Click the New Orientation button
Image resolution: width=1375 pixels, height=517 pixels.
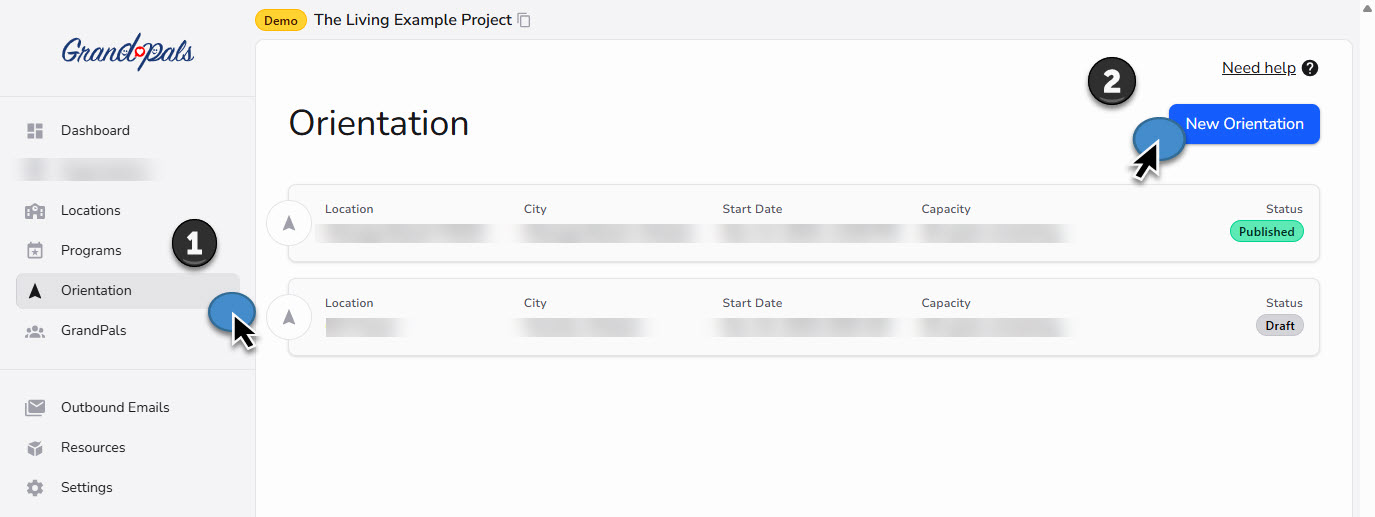[x=1244, y=124]
